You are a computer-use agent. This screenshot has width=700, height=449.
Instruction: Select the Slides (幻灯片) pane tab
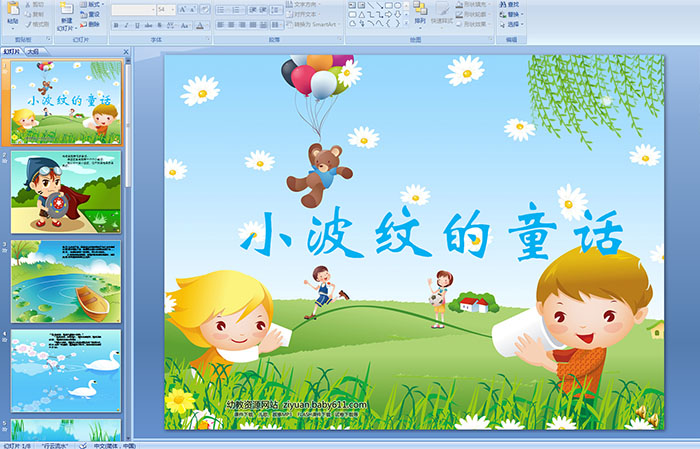(x=12, y=50)
